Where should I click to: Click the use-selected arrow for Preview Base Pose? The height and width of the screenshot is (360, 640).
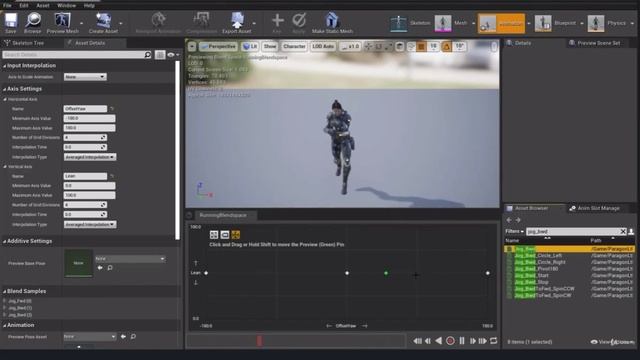pyautogui.click(x=100, y=268)
